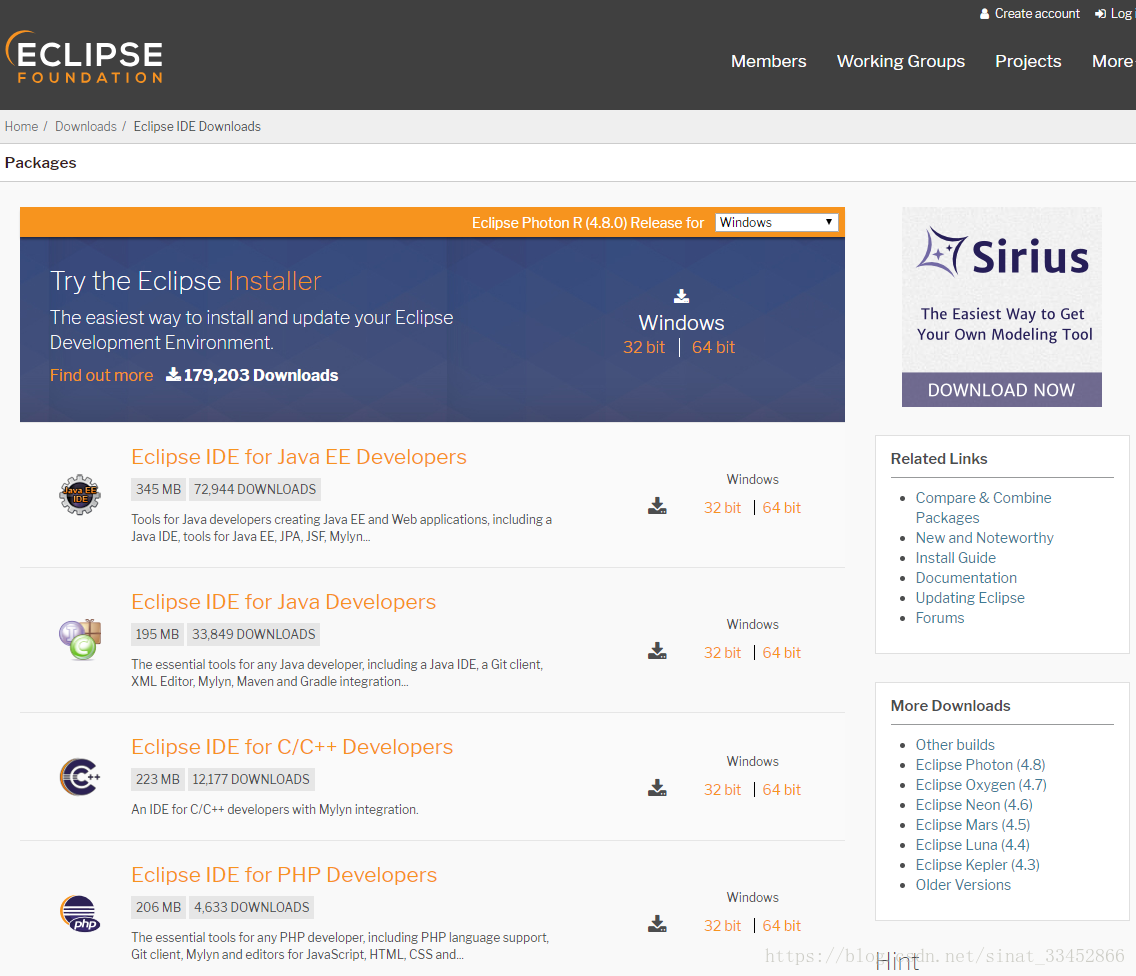Click the download icon above Windows installer
The height and width of the screenshot is (976, 1136).
[681, 296]
